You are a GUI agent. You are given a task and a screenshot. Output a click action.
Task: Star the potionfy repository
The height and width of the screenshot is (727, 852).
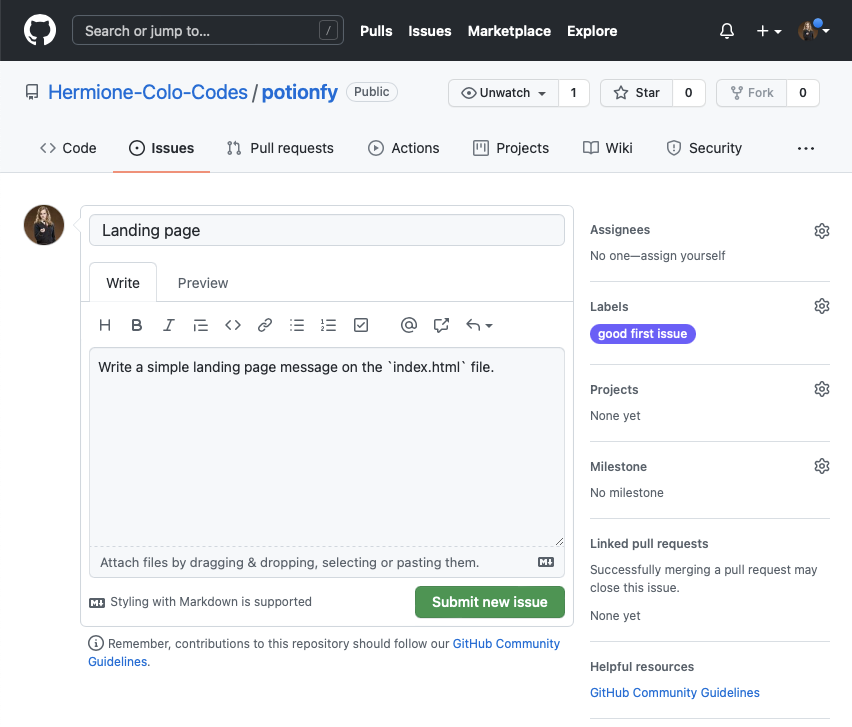coord(636,93)
